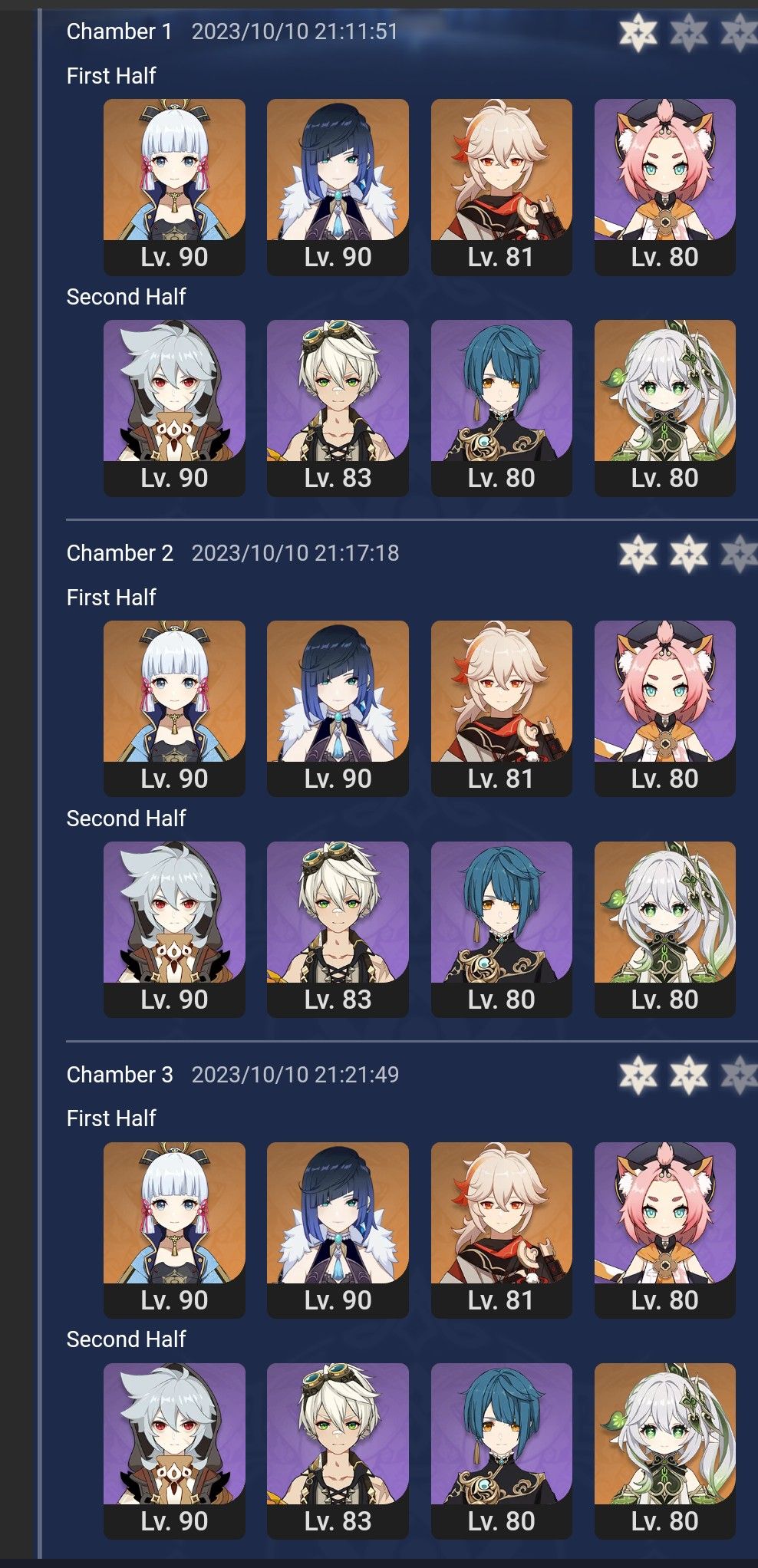Click Diona's Lv. 80 portrait in Chamber 1
Viewport: 758px width, 1568px height.
[x=664, y=187]
